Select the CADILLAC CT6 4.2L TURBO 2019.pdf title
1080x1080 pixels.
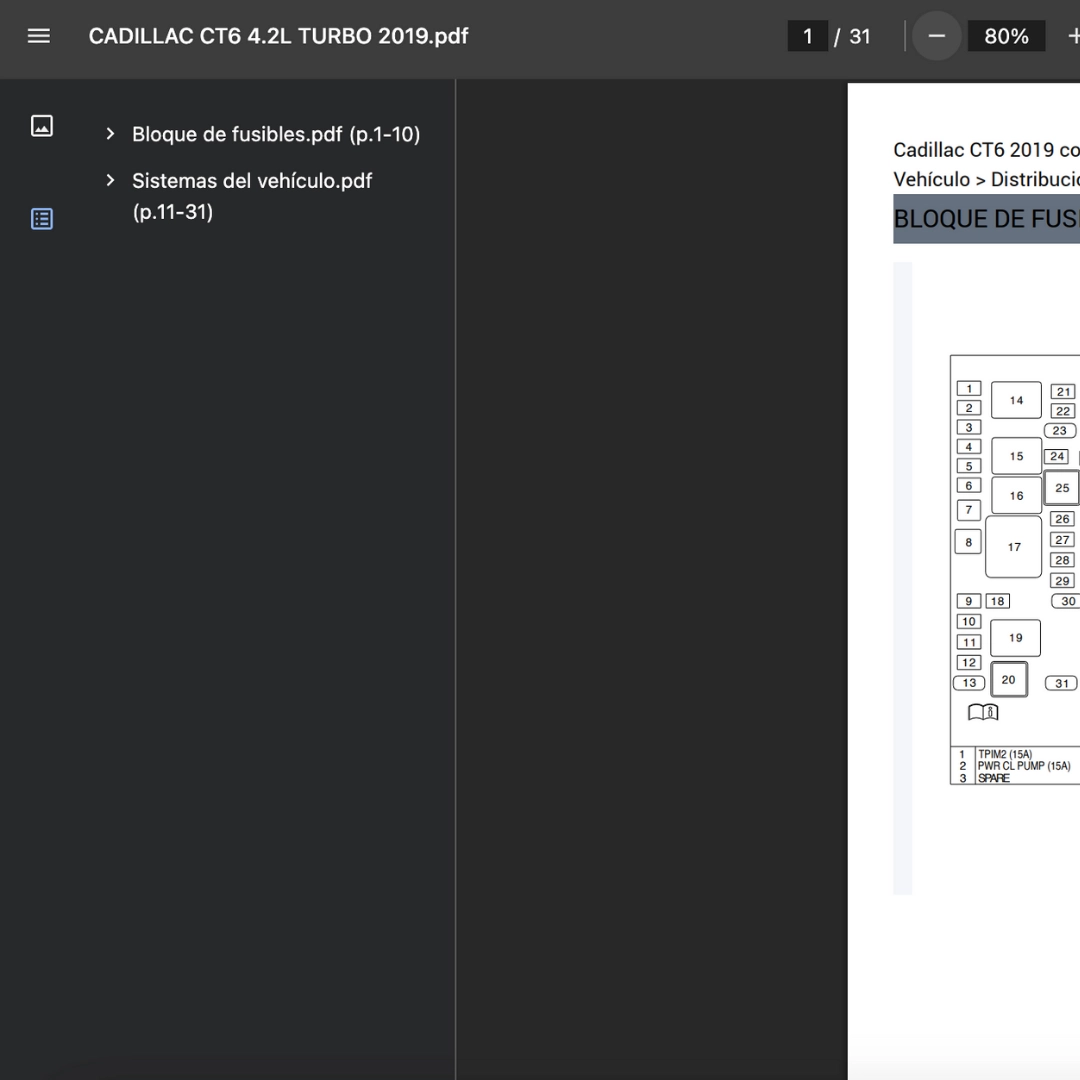tap(278, 36)
